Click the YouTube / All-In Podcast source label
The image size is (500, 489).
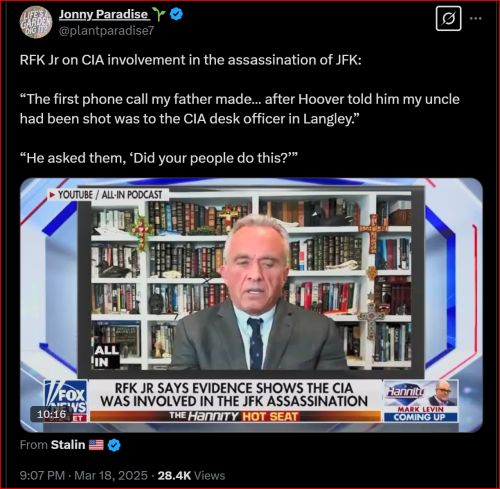click(107, 195)
